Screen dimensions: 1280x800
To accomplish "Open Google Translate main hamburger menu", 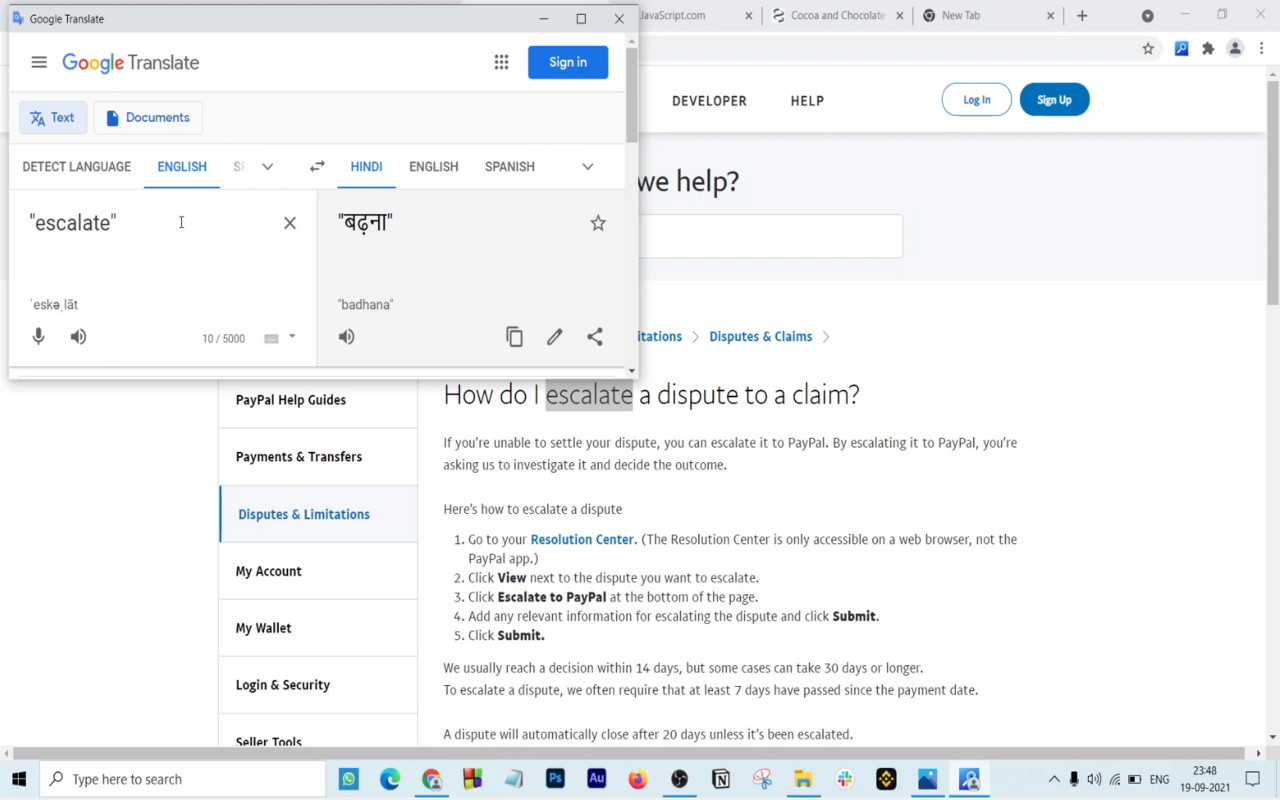I will tap(39, 62).
